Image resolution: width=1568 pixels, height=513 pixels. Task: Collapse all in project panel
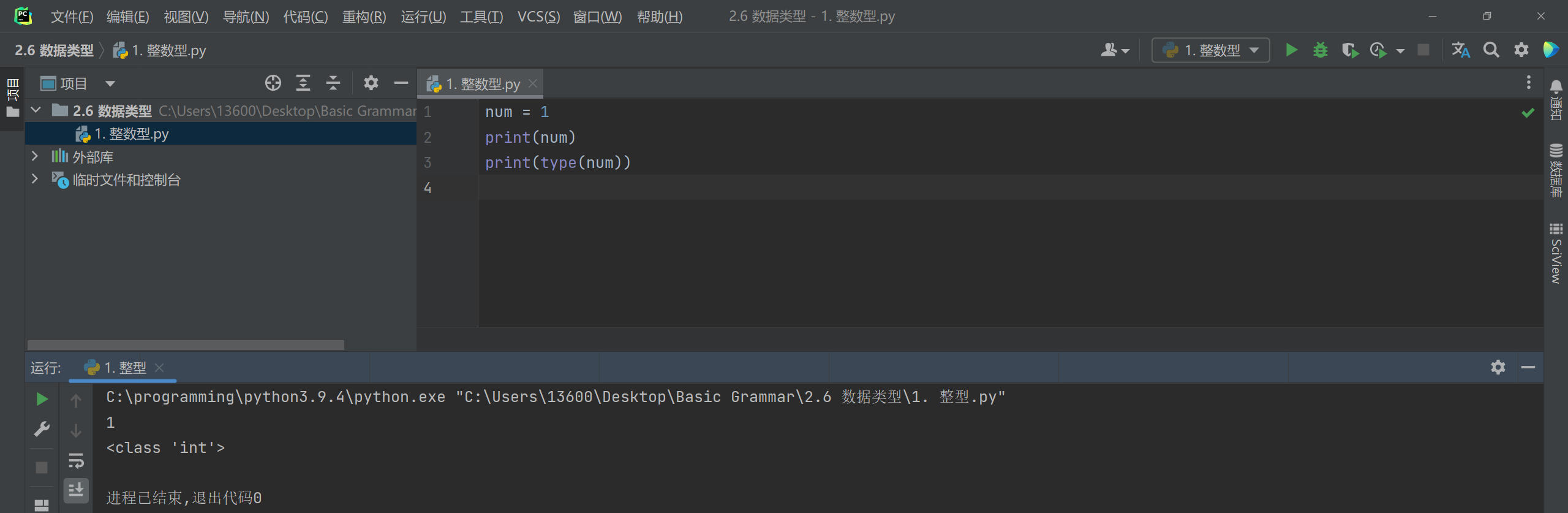[x=333, y=83]
